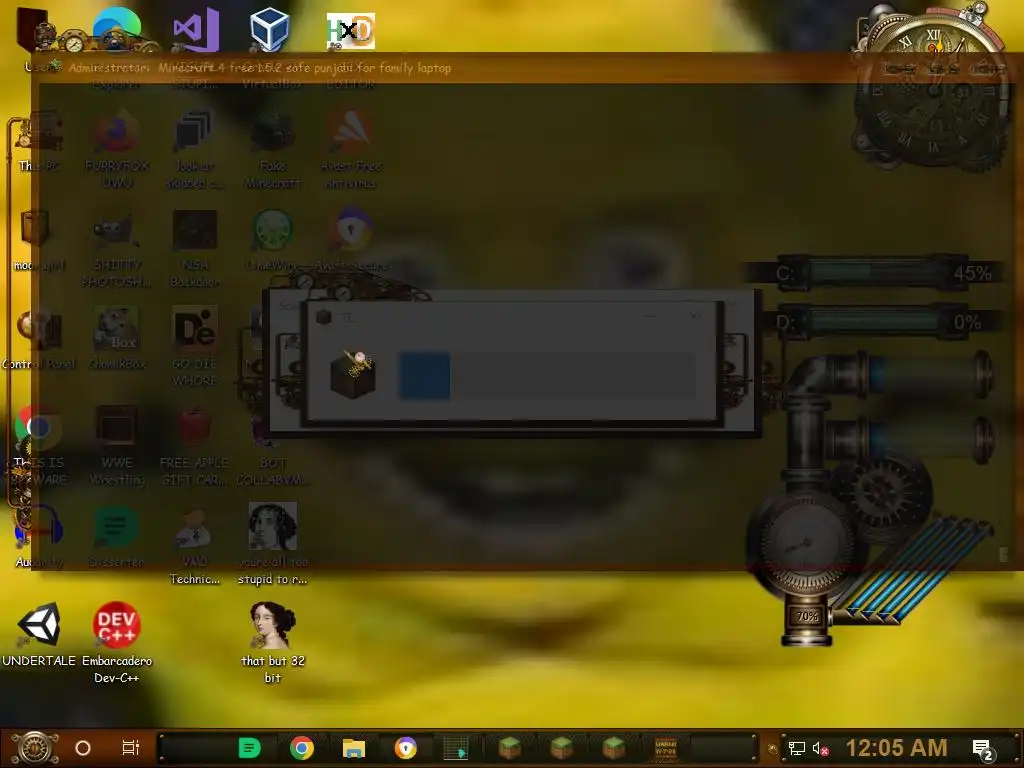
Task: Open File Explorer from the taskbar
Action: click(x=353, y=748)
